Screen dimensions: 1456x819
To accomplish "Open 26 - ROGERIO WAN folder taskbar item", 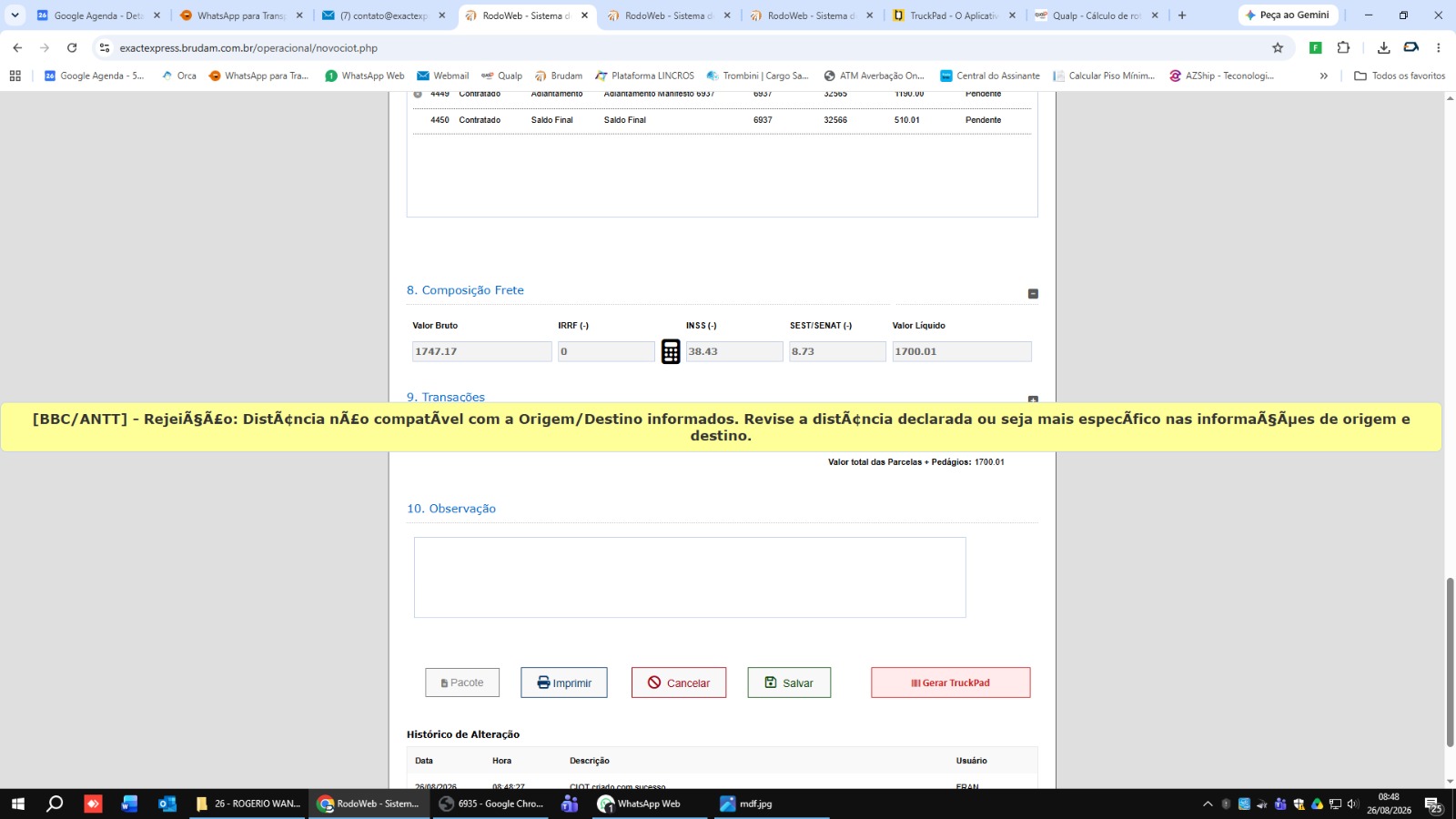I will click(x=248, y=804).
